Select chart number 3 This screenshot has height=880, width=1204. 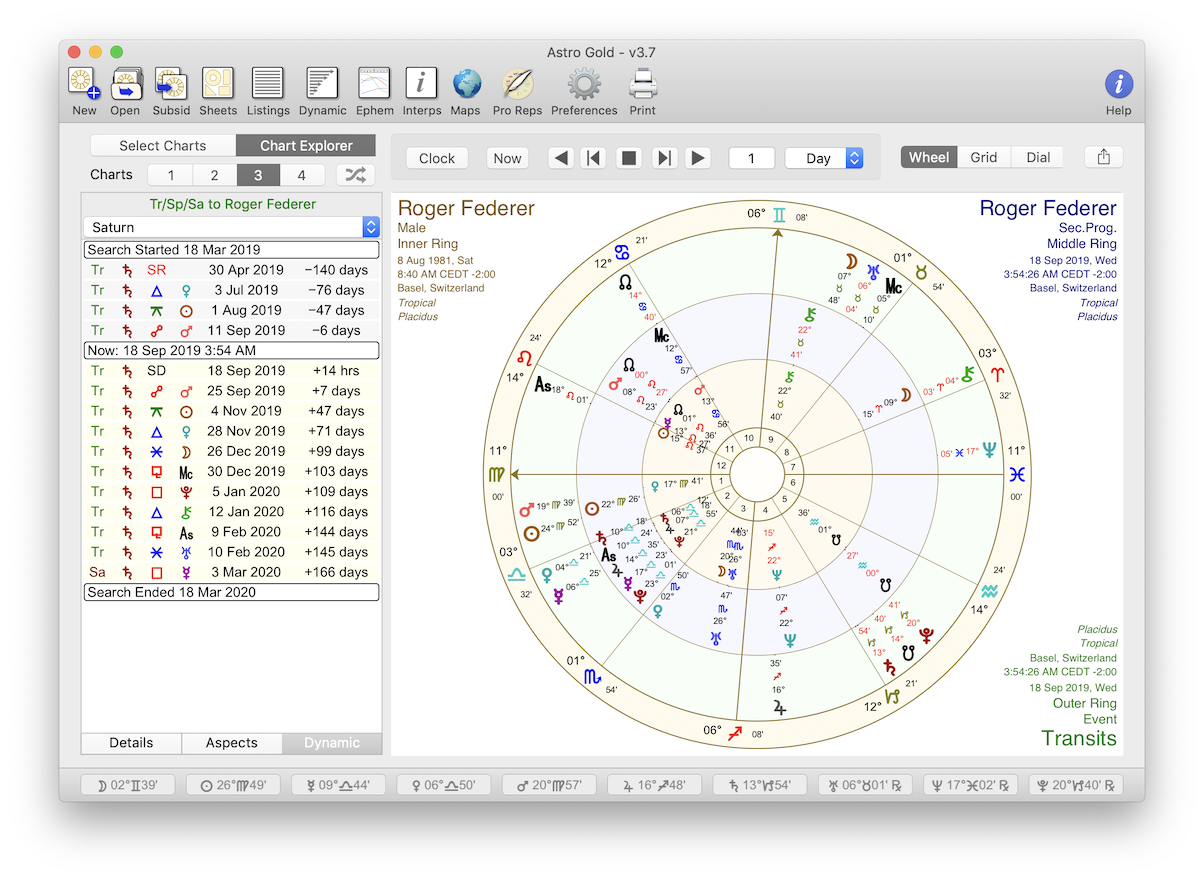pyautogui.click(x=259, y=175)
